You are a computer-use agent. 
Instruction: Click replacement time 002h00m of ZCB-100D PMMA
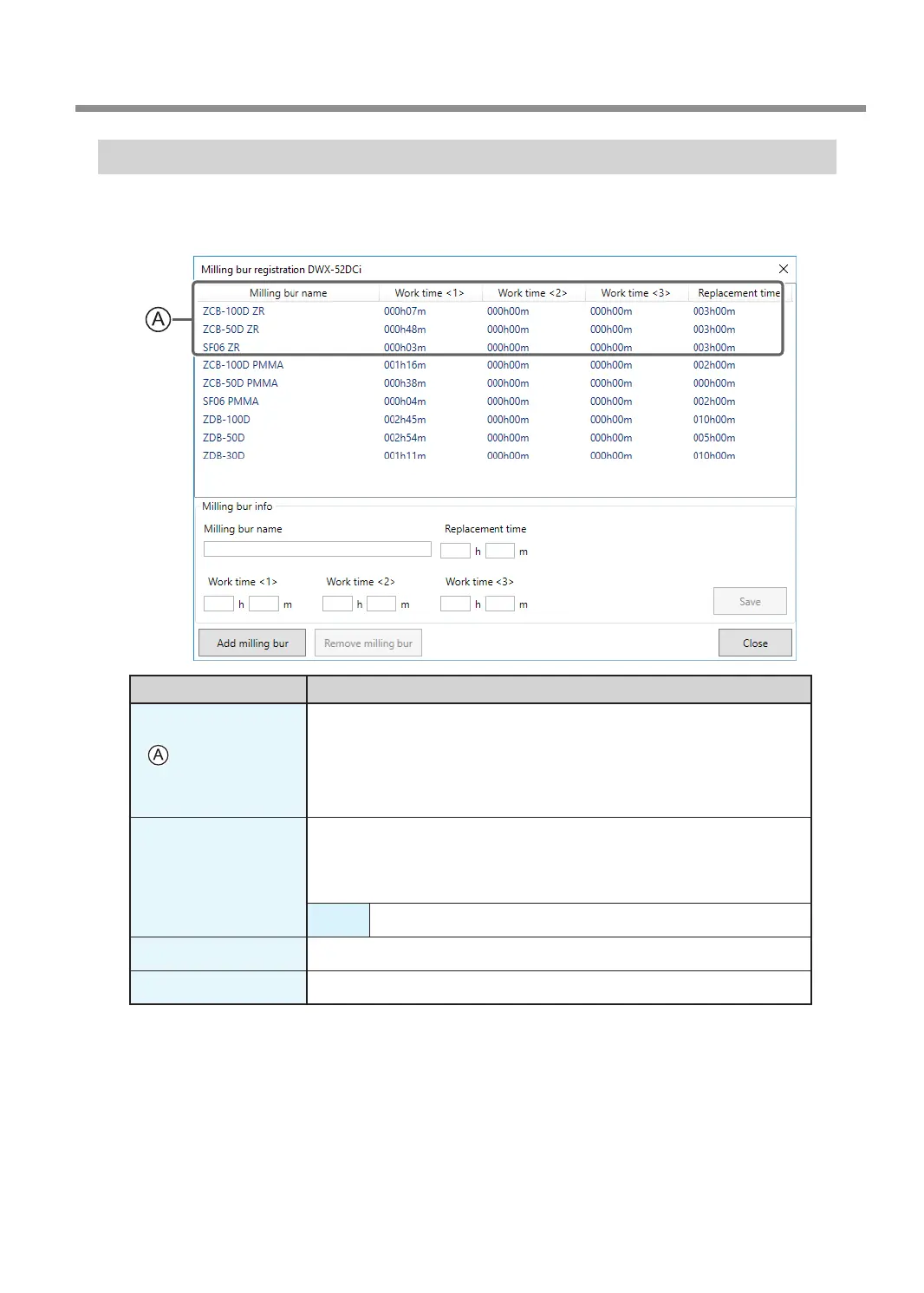point(714,365)
